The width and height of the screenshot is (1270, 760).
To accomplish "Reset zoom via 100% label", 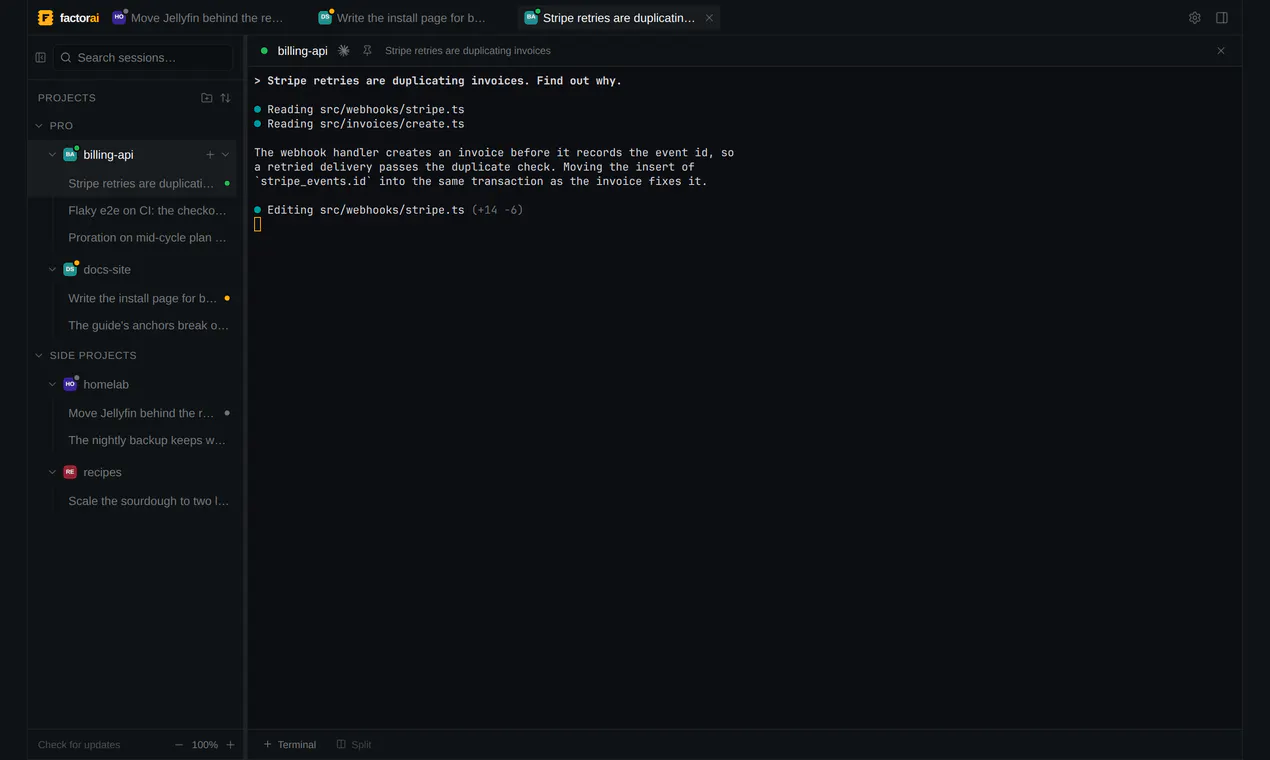I will (205, 745).
